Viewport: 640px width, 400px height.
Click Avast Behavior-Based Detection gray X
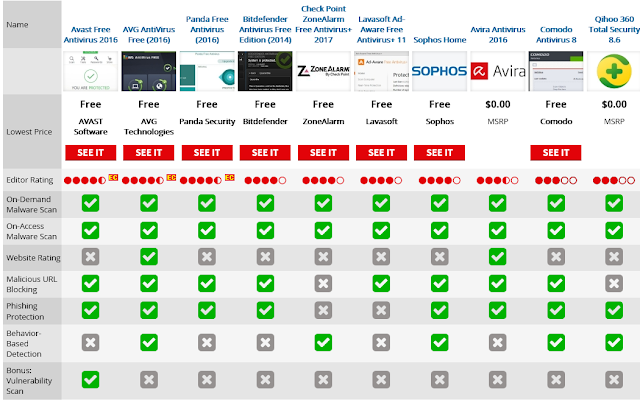click(x=91, y=342)
